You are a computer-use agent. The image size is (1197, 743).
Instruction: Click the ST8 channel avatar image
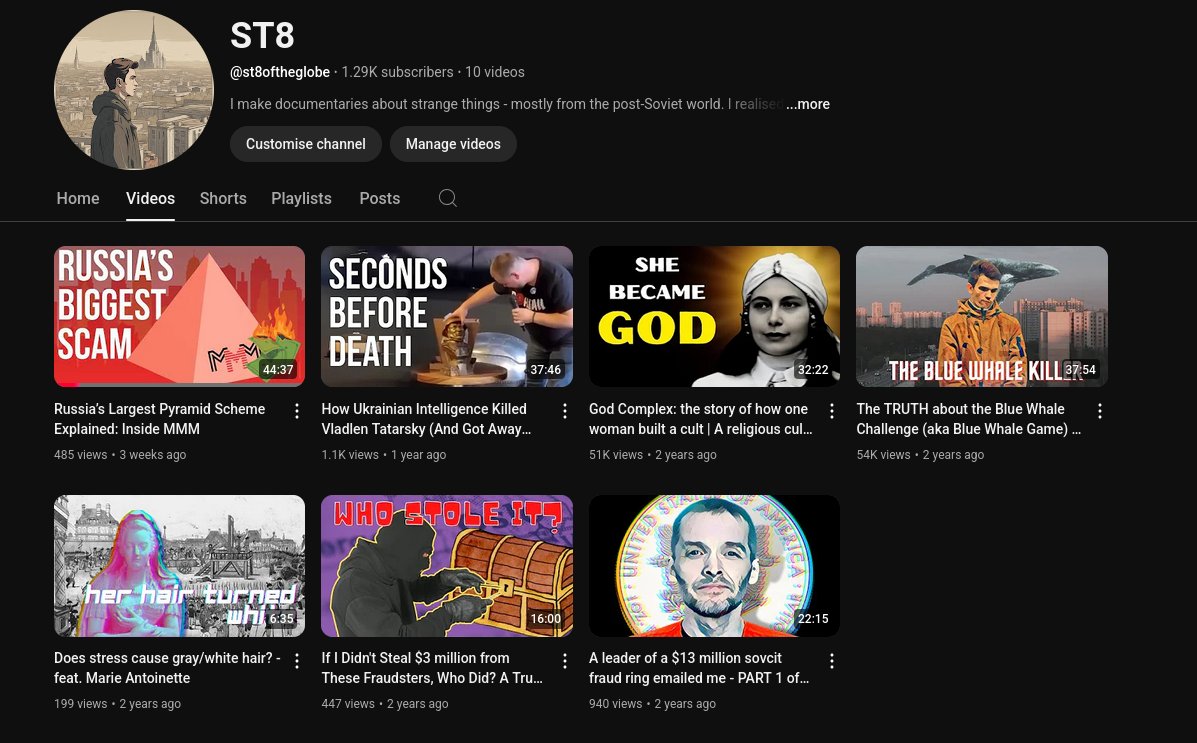(134, 89)
